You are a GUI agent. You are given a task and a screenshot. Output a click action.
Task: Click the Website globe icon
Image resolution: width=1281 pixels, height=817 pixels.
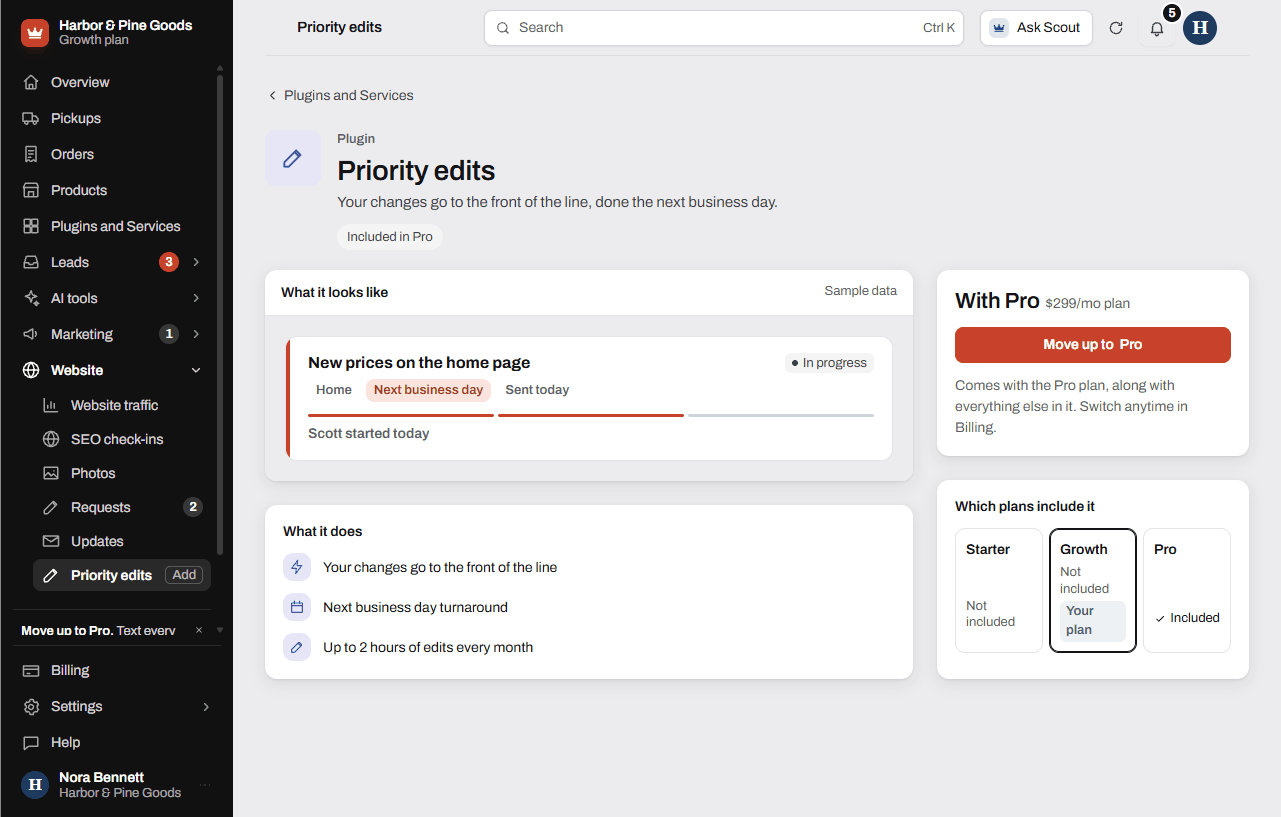[x=31, y=370]
